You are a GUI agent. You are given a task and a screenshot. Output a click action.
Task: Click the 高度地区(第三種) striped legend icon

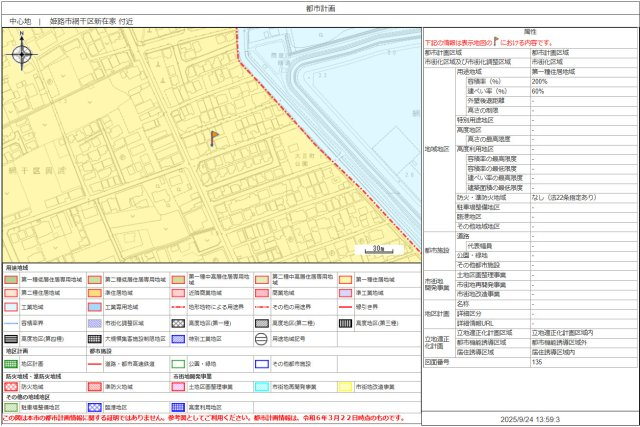346,324
